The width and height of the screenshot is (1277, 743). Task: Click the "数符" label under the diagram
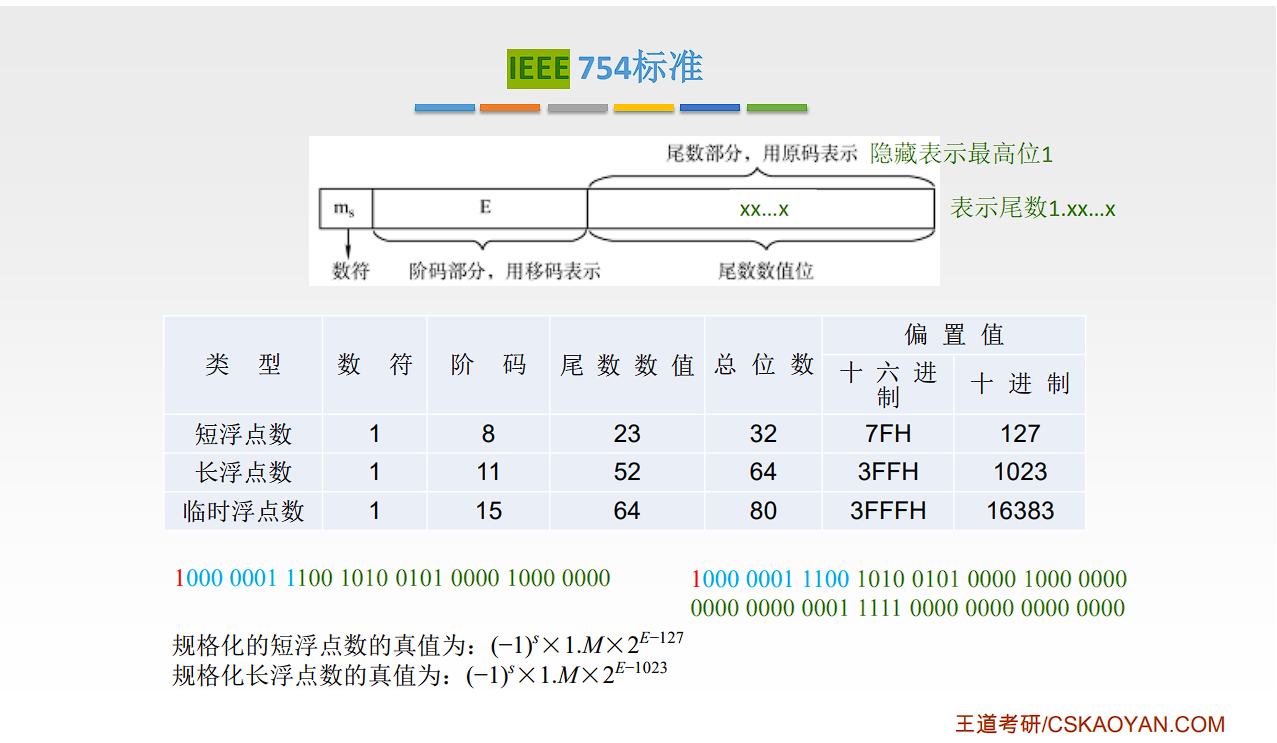[350, 271]
